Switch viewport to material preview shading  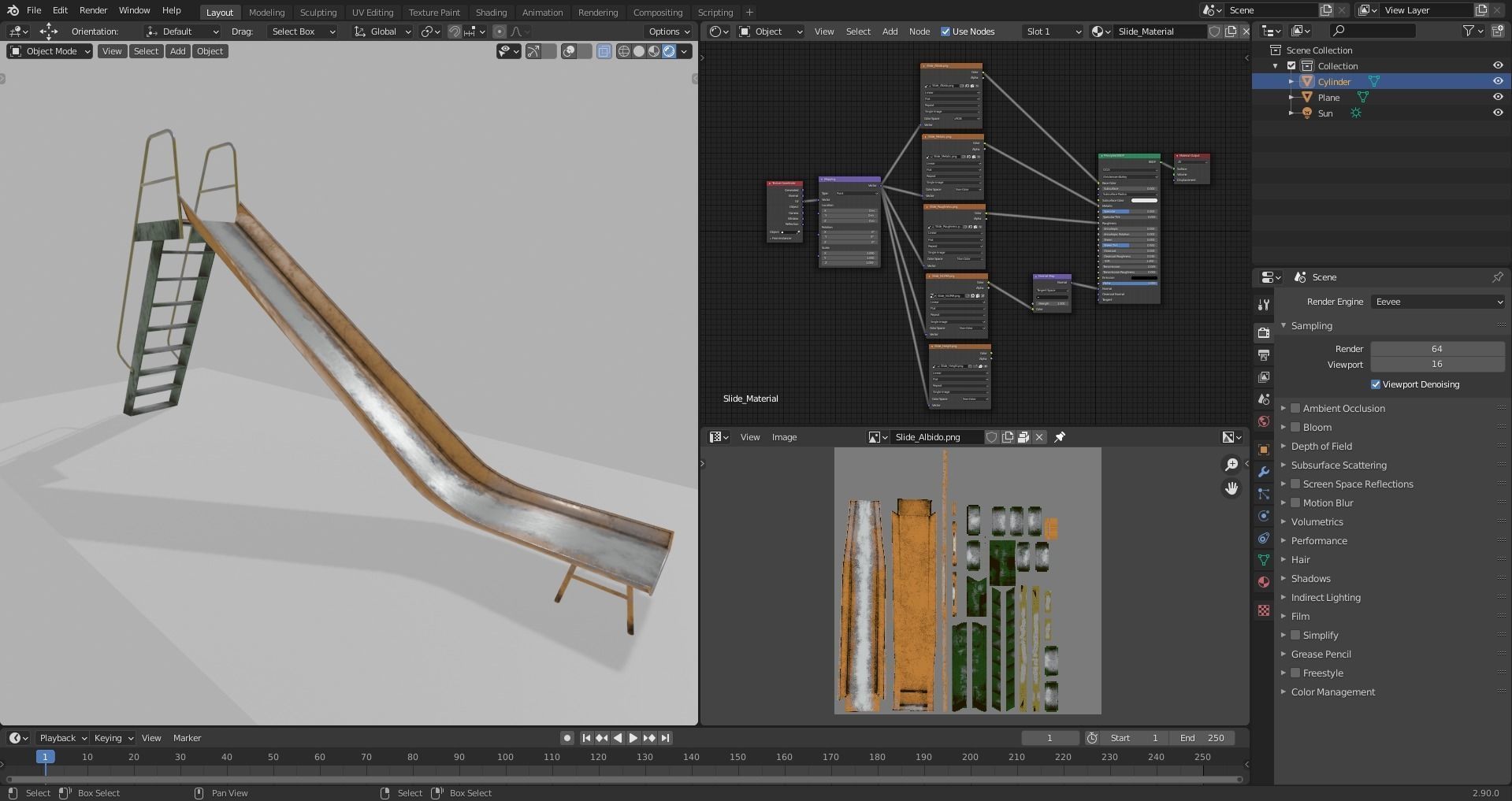tap(654, 51)
